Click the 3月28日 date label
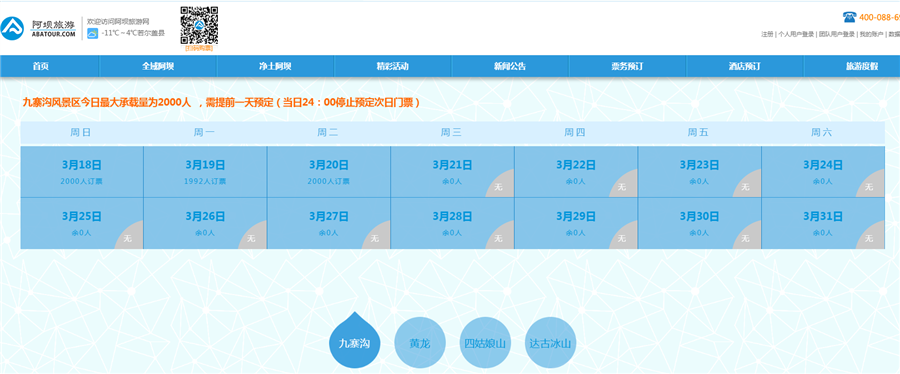This screenshot has height=374, width=900. pyautogui.click(x=452, y=217)
